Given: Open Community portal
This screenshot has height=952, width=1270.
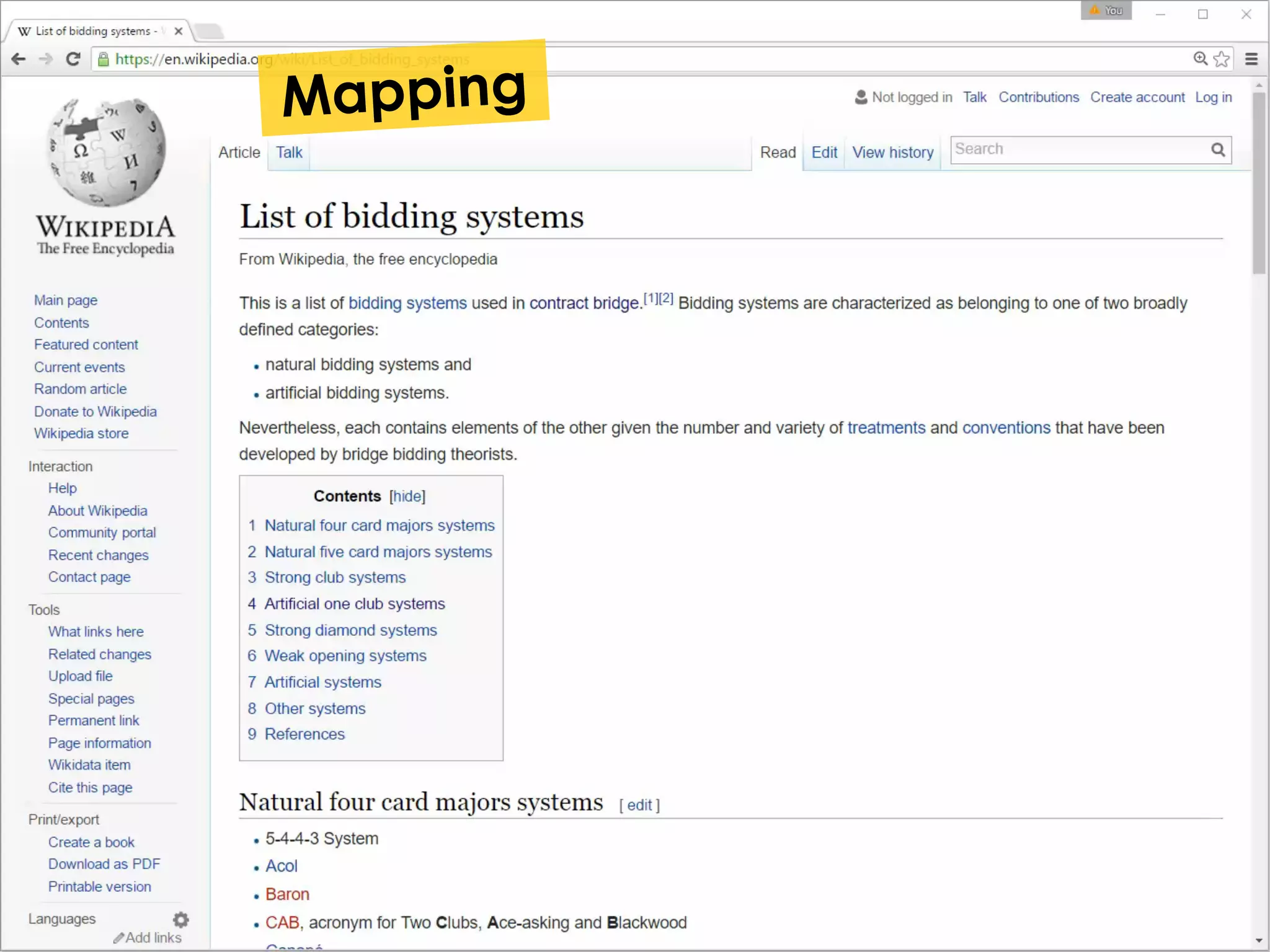Looking at the screenshot, I should coord(102,533).
